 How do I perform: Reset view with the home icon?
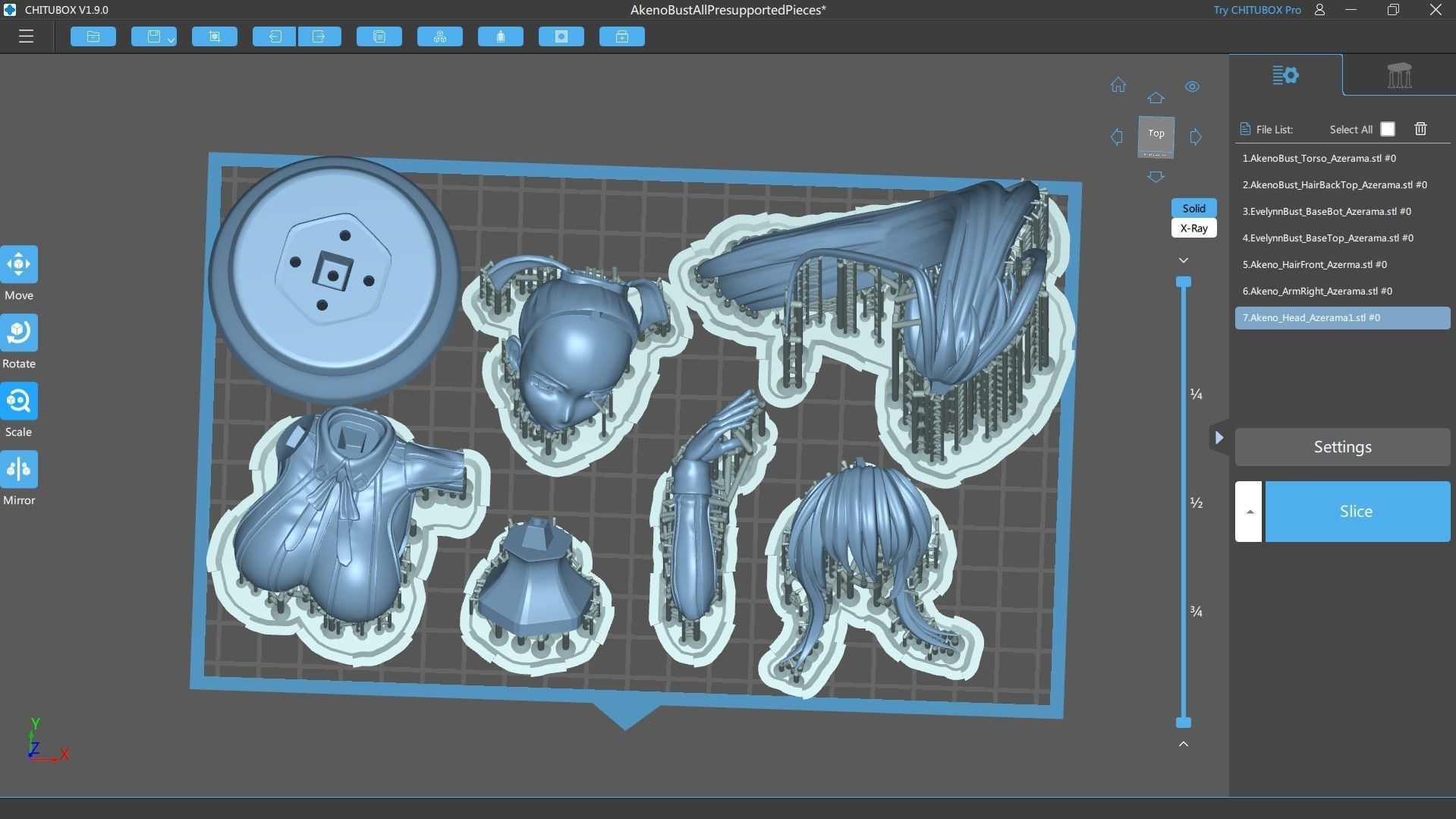[x=1118, y=85]
